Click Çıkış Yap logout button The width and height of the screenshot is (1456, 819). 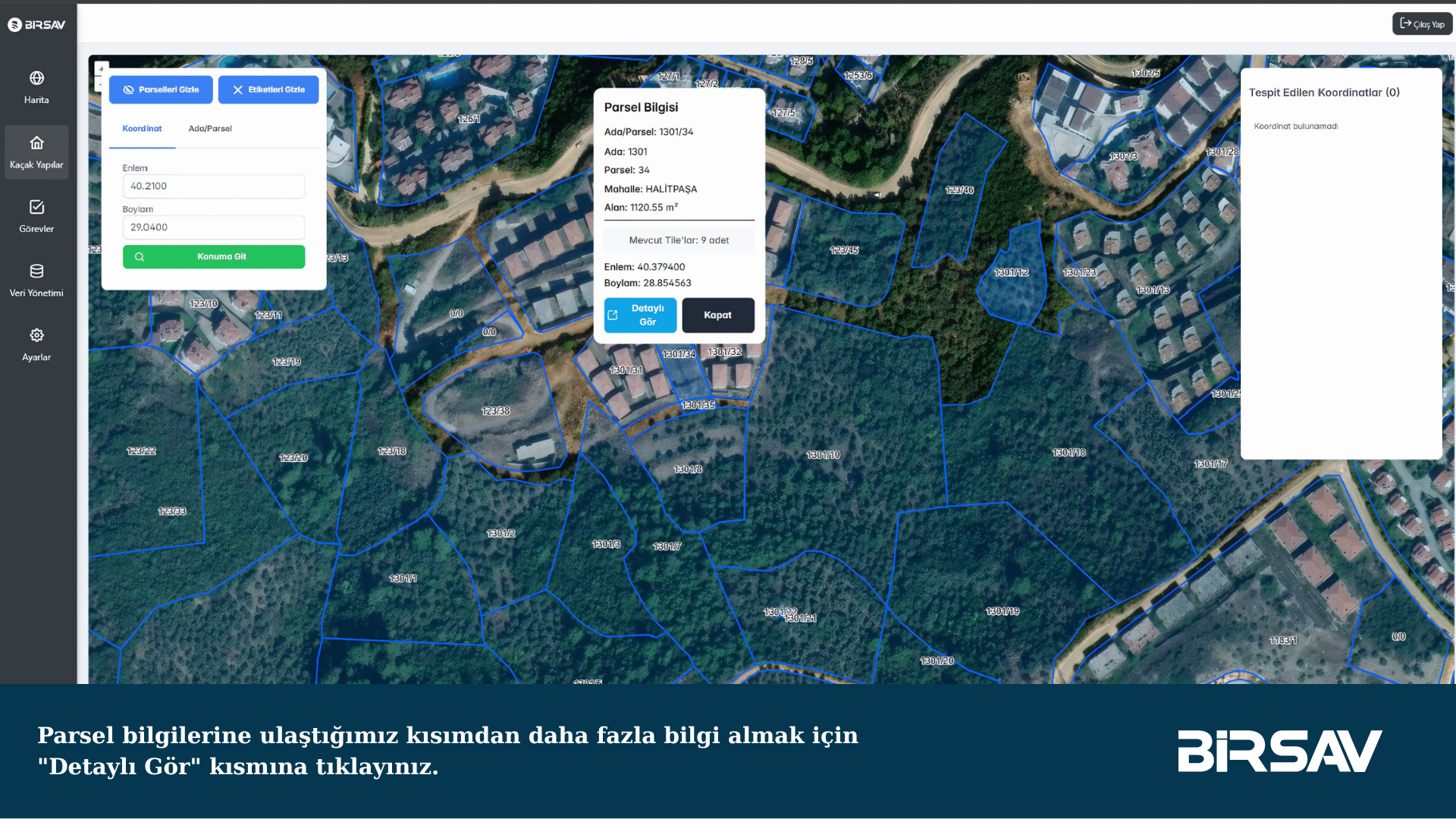1422,24
